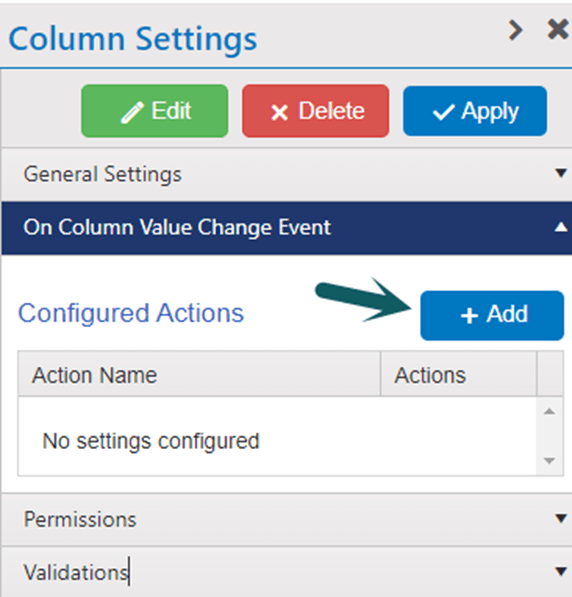The image size is (572, 597).
Task: Click the X icon on Delete button
Action: click(280, 113)
